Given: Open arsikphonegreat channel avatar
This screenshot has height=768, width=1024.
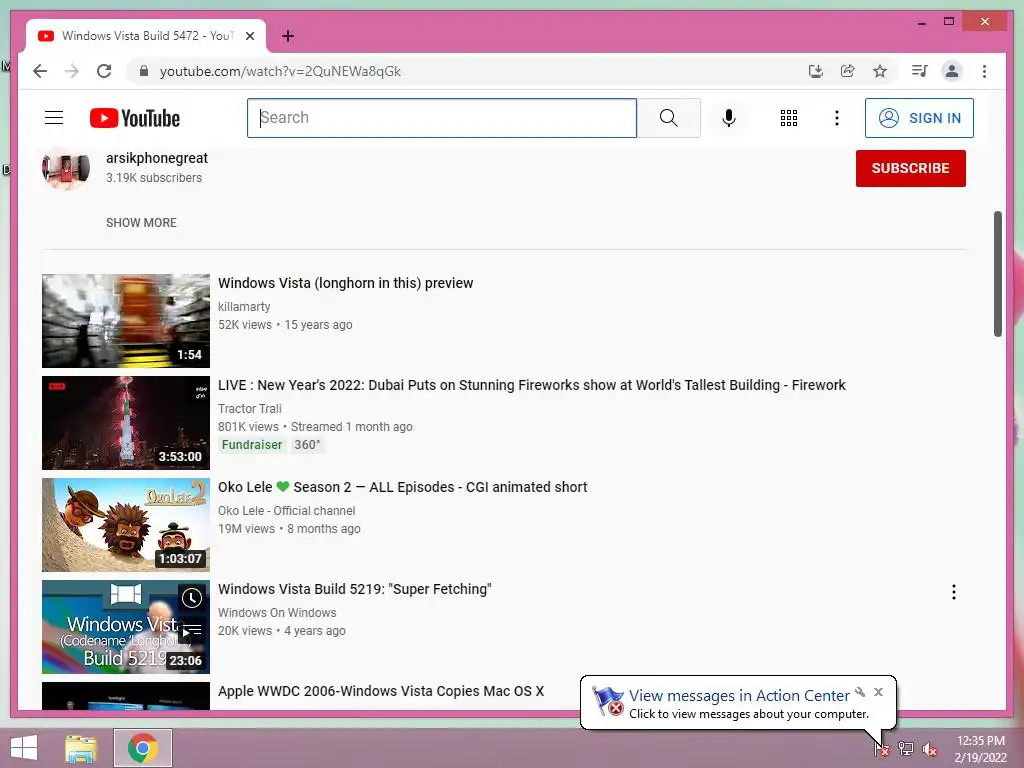Looking at the screenshot, I should [66, 168].
